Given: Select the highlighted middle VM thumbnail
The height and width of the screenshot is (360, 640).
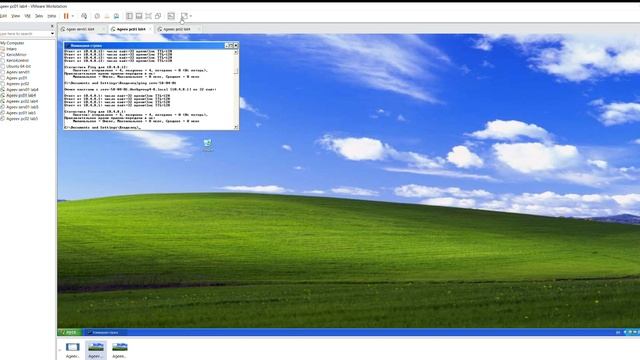Looking at the screenshot, I should pyautogui.click(x=96, y=350).
